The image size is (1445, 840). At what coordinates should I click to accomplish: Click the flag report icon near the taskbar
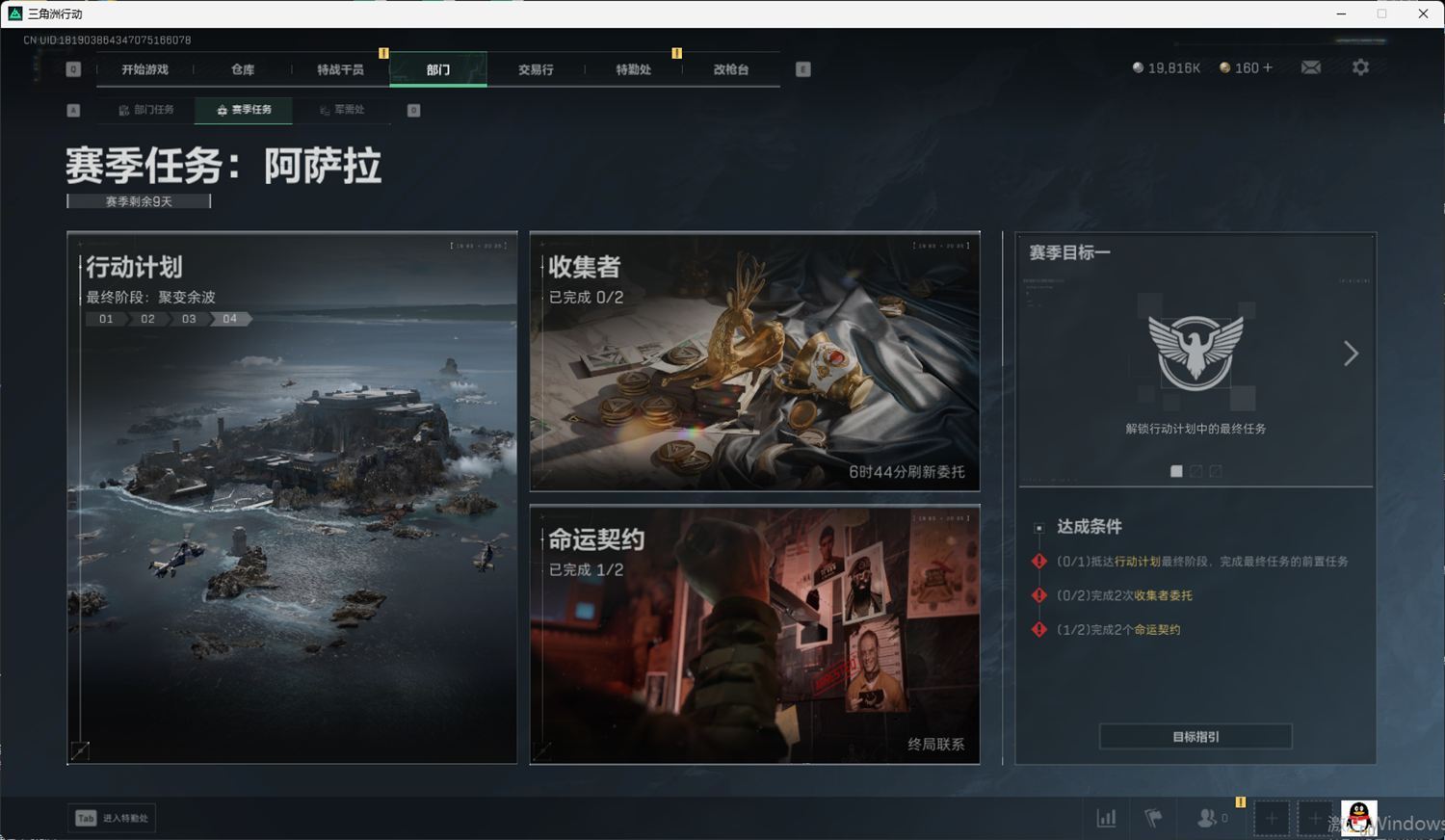[1152, 817]
